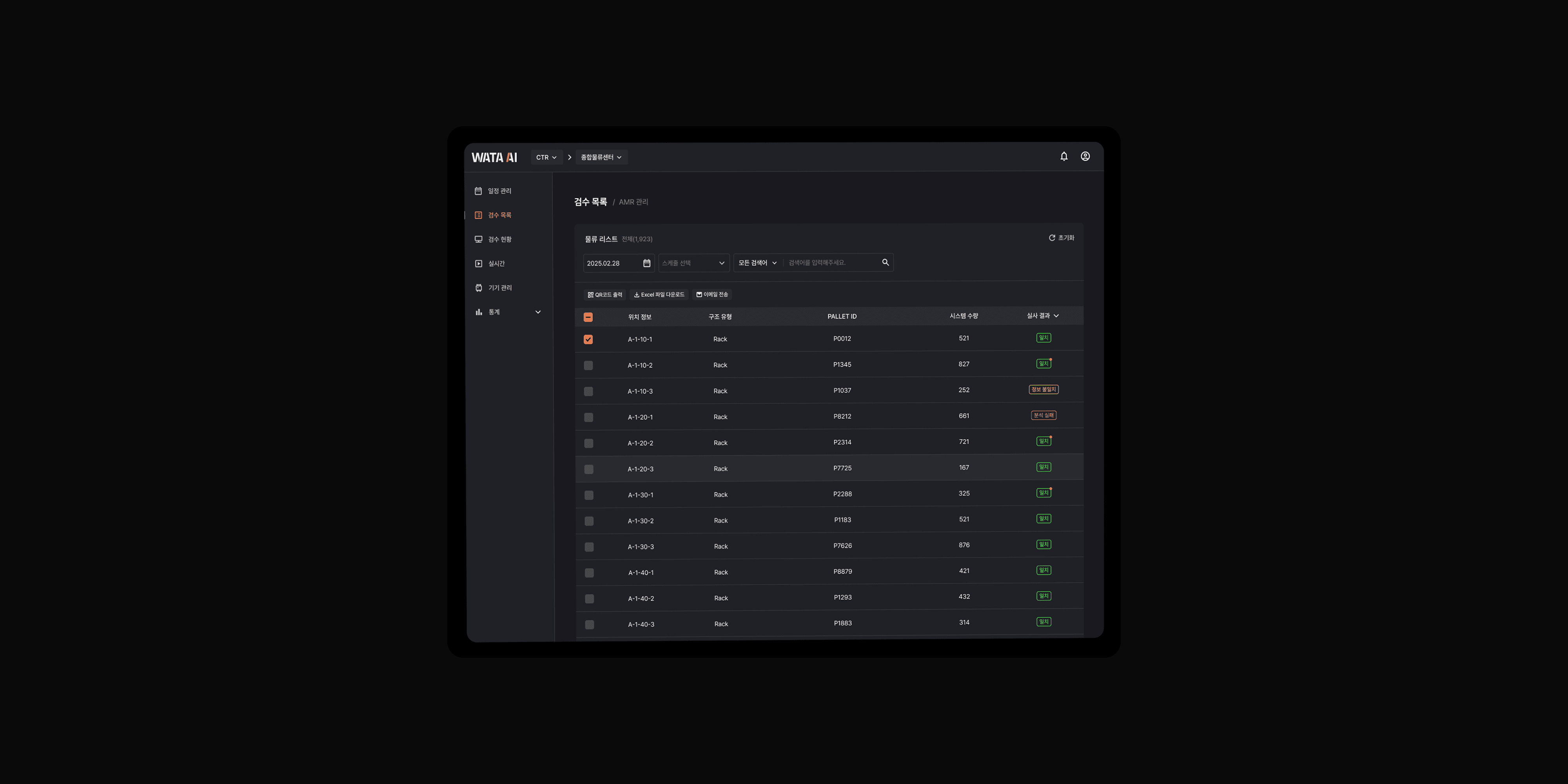
Task: Send email with 이메일 전송 button
Action: coord(711,295)
